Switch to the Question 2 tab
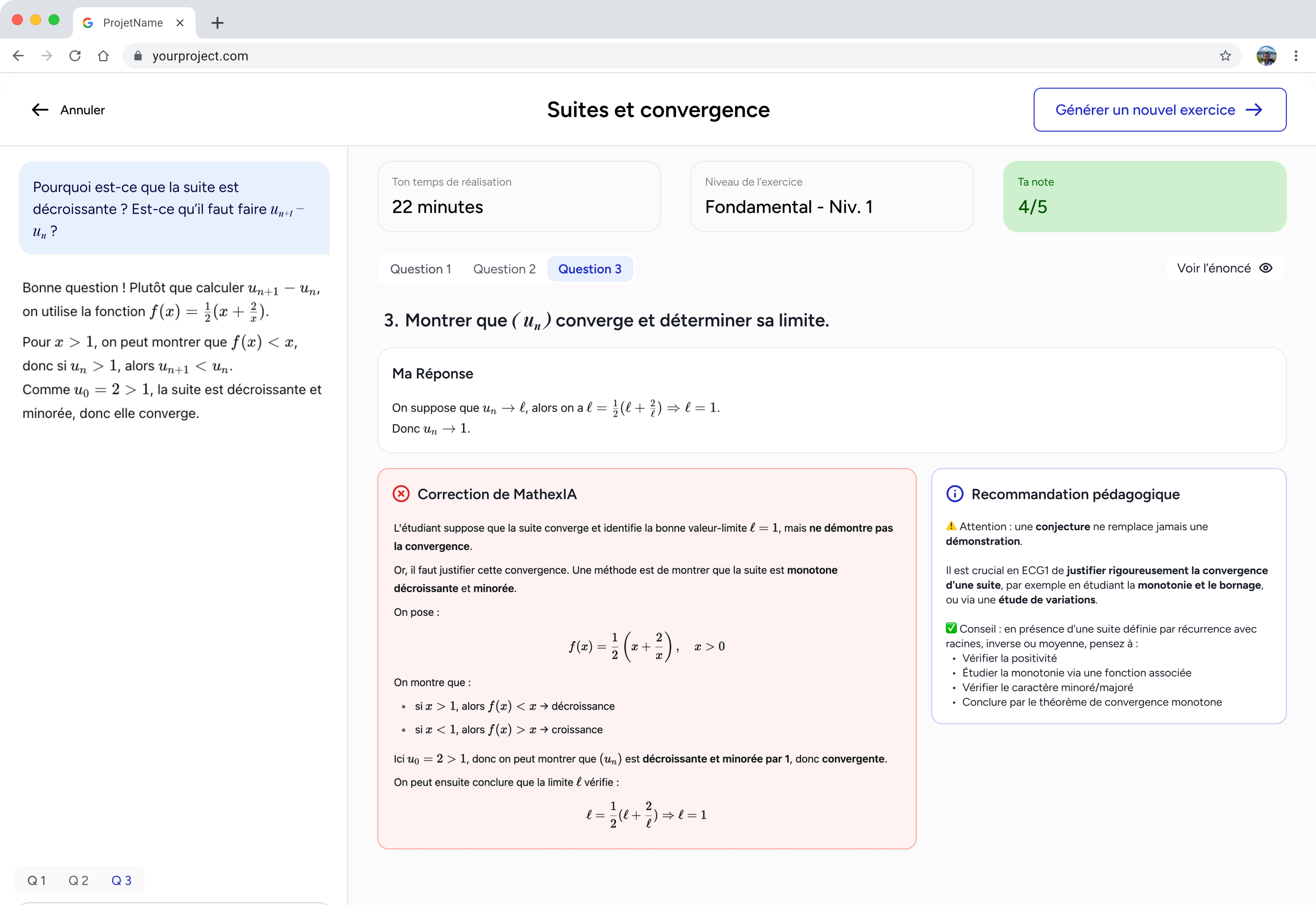1316x905 pixels. (x=504, y=269)
